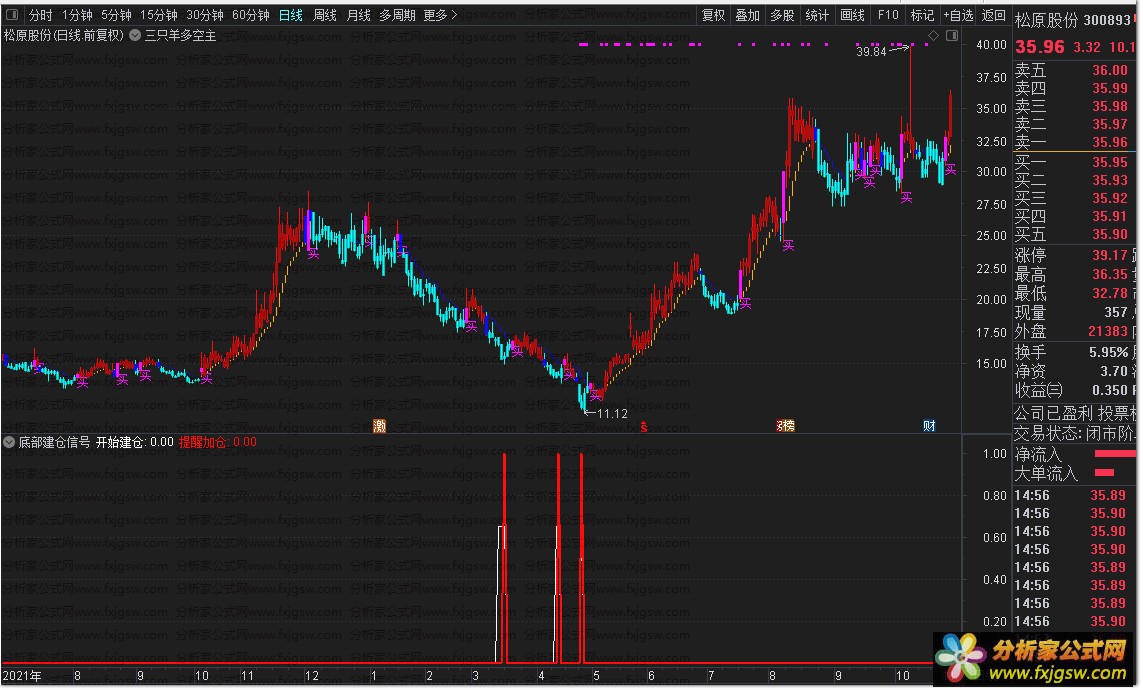Activate the 画线 drawing tool
Viewport: 1143px width, 690px height.
point(852,15)
